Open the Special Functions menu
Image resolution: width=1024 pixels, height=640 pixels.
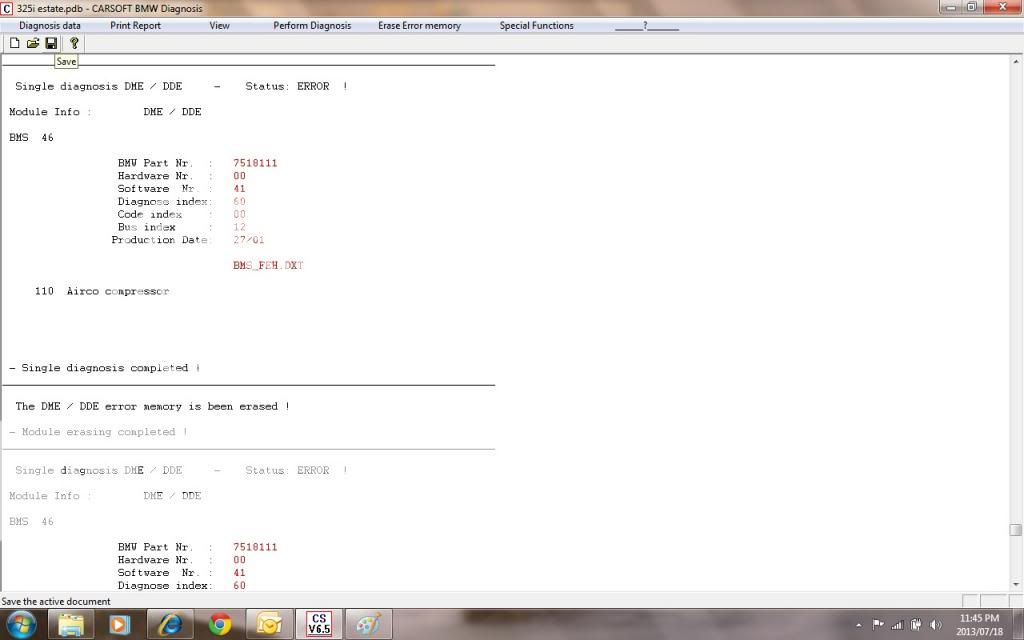(536, 25)
